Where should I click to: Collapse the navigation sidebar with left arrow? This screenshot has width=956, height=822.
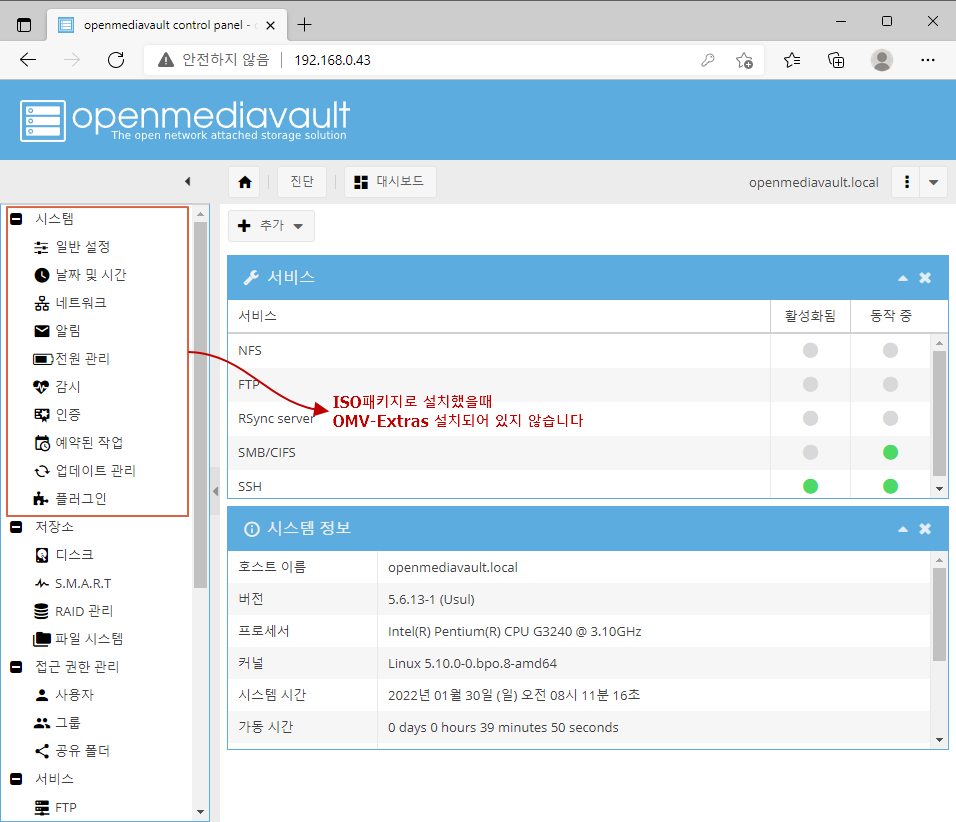tap(188, 181)
